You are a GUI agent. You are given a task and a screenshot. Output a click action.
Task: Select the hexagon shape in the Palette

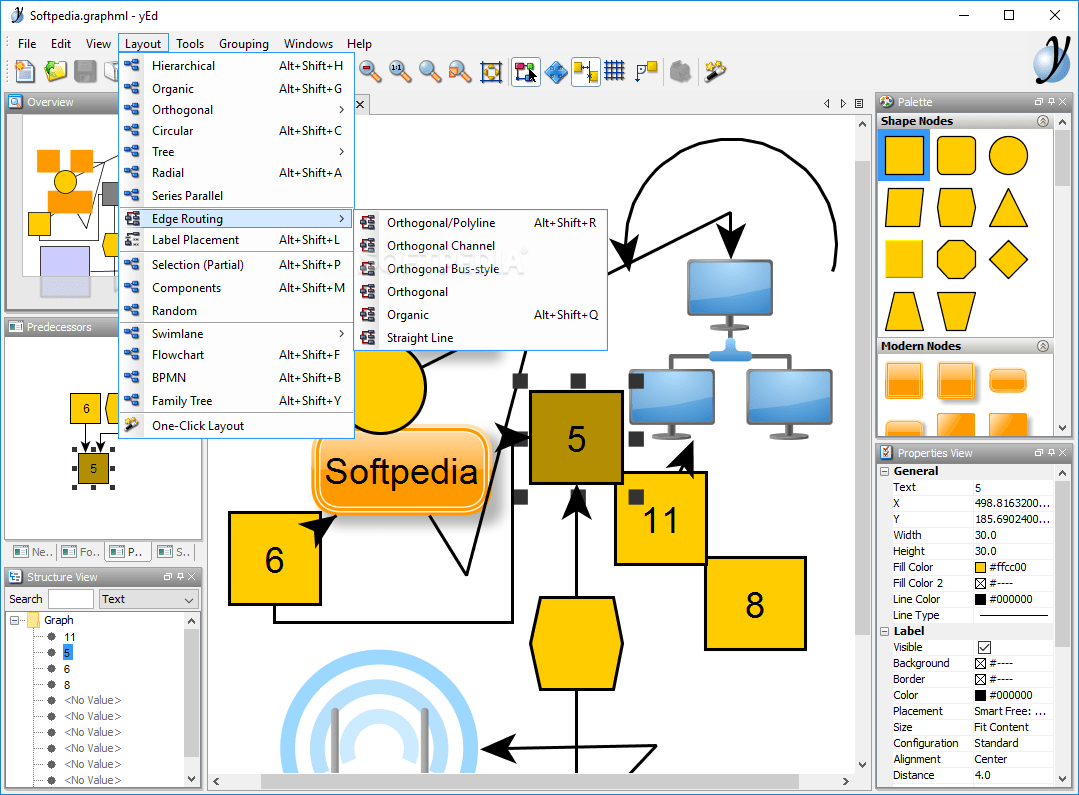click(x=956, y=208)
